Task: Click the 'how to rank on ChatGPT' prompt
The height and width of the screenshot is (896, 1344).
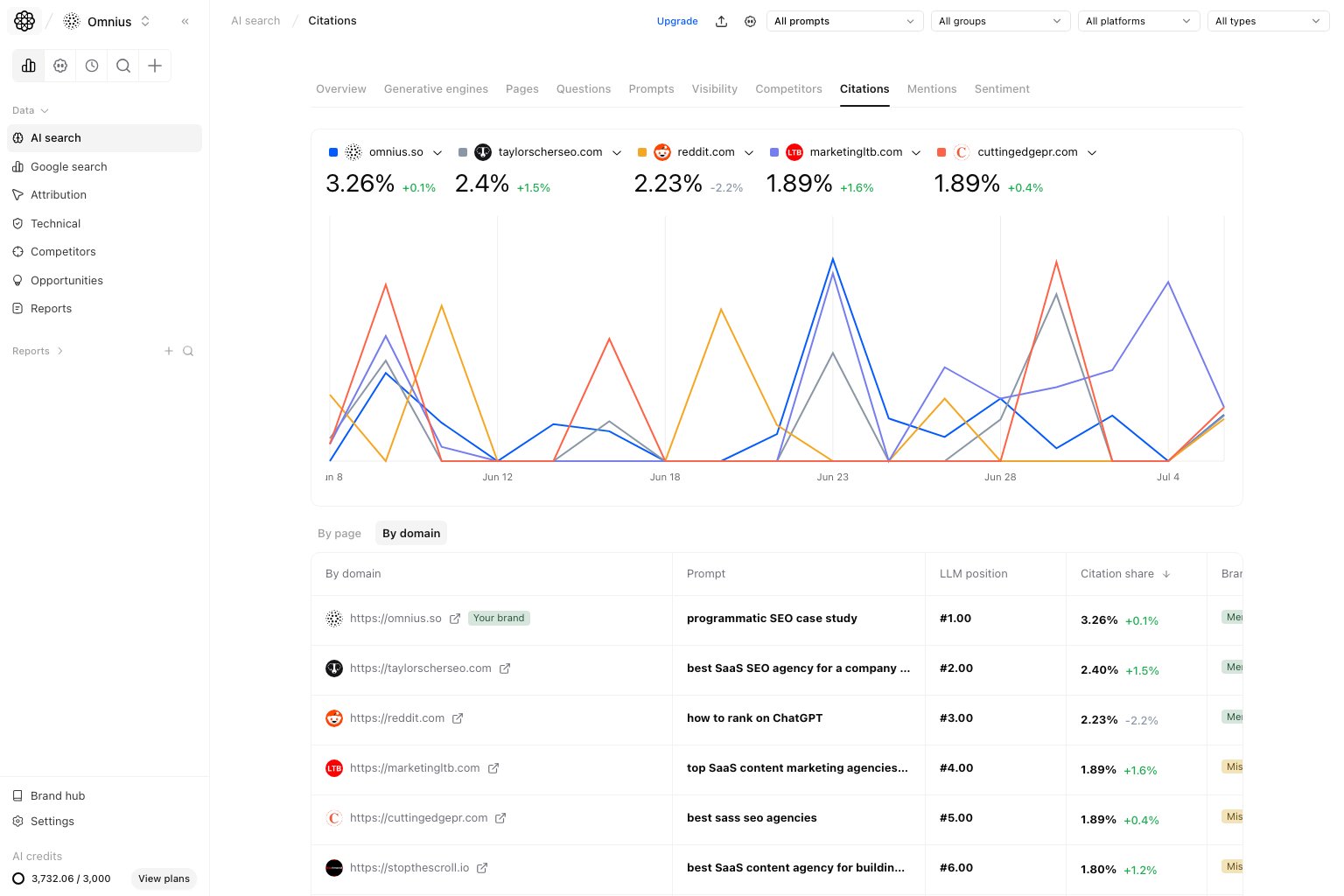Action: (x=754, y=718)
